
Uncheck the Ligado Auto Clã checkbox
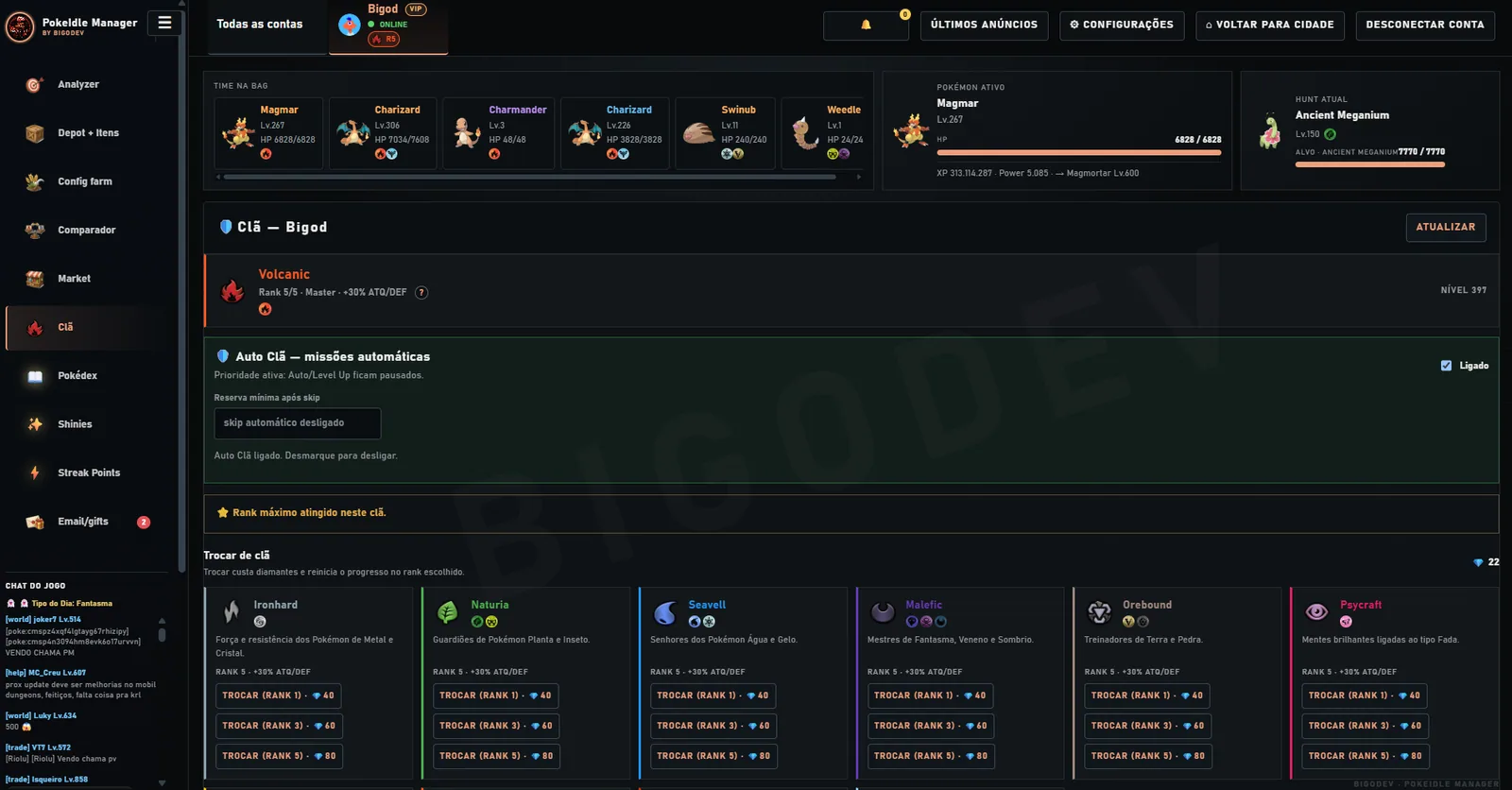(x=1446, y=366)
